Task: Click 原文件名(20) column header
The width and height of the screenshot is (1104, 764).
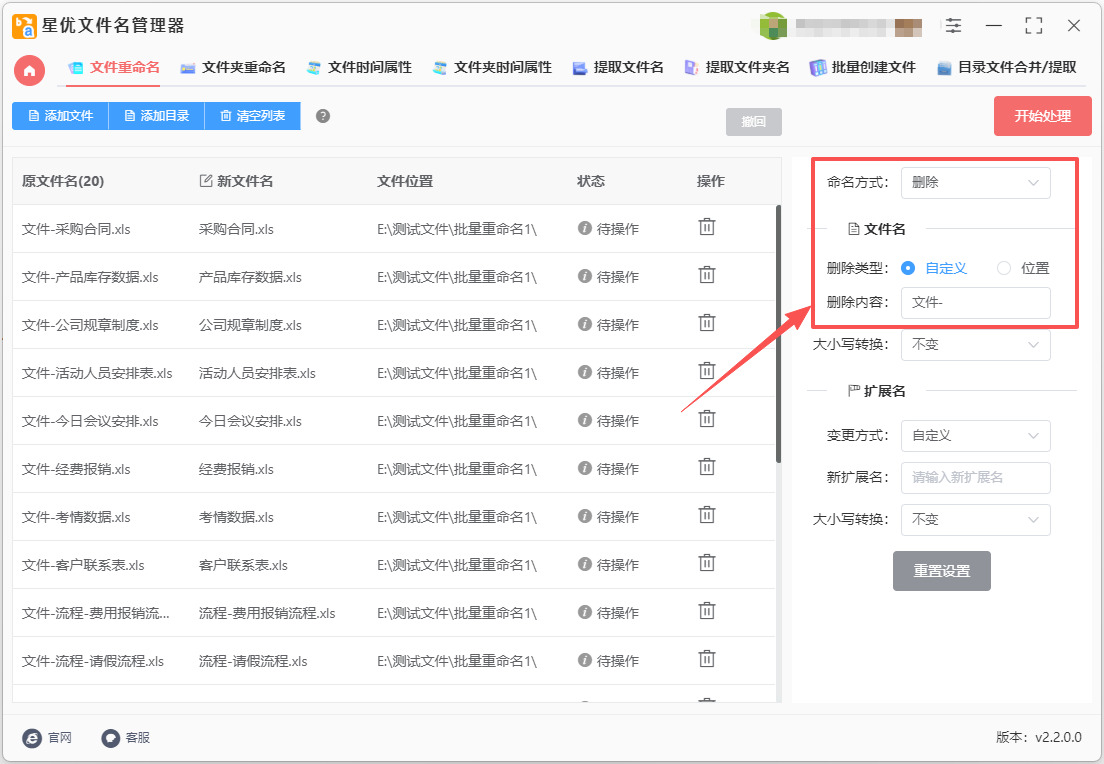Action: [x=63, y=181]
